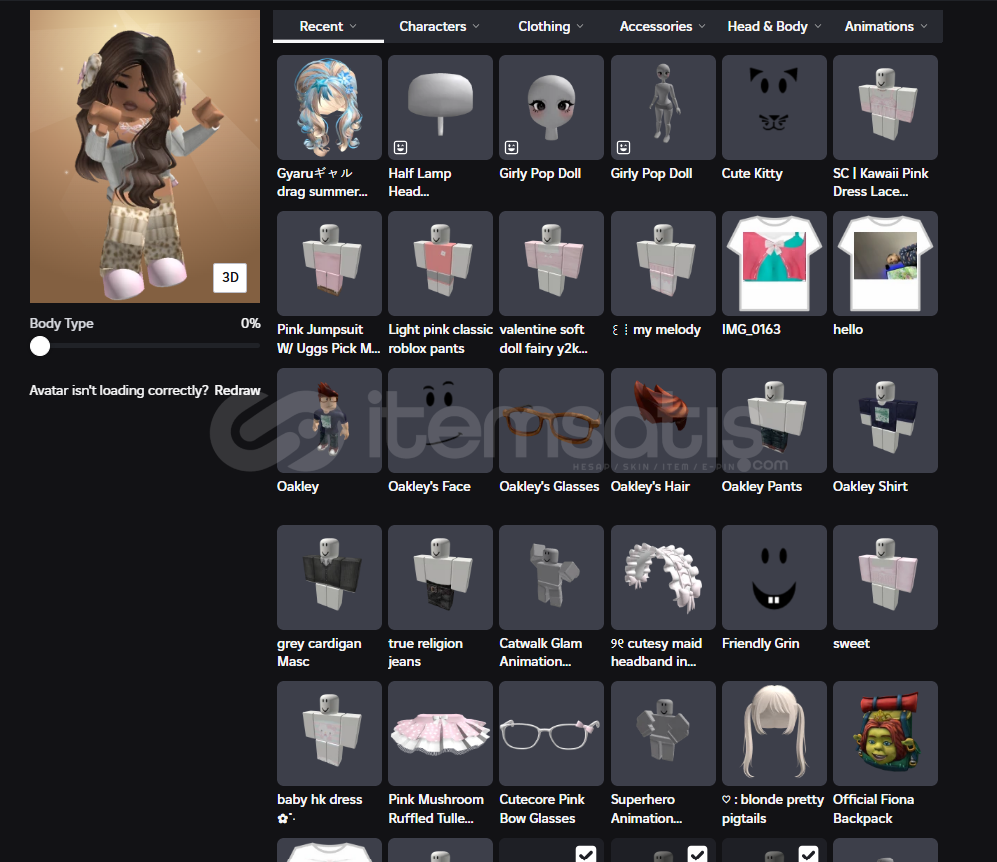Screen dimensions: 997x862
Task: Switch to the Characters tab
Action: [439, 26]
